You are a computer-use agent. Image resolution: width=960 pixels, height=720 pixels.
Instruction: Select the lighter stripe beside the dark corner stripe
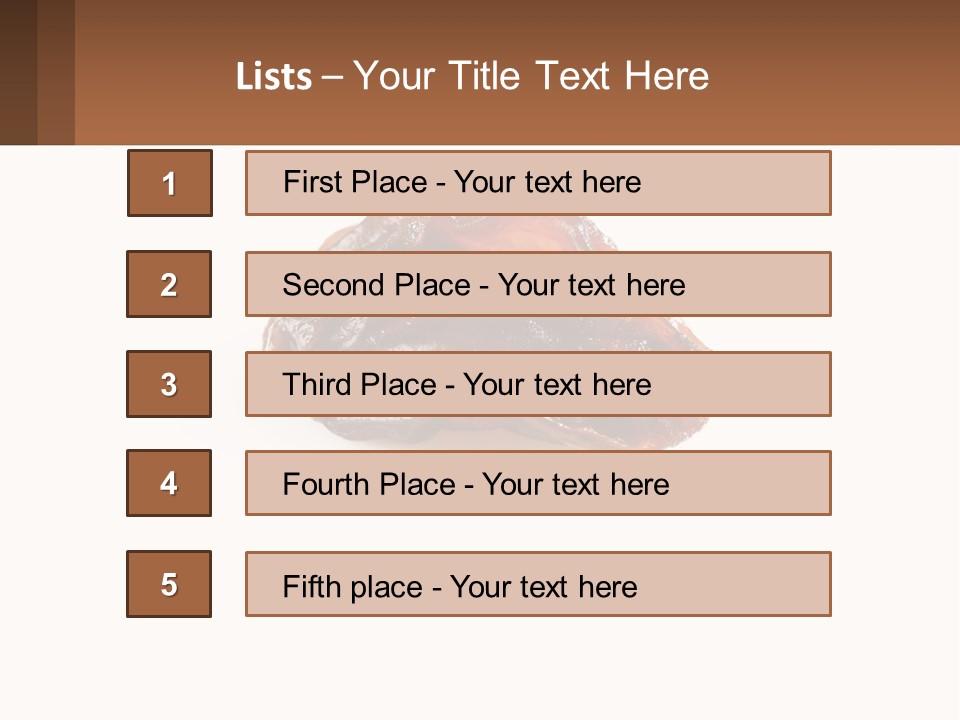(56, 72)
